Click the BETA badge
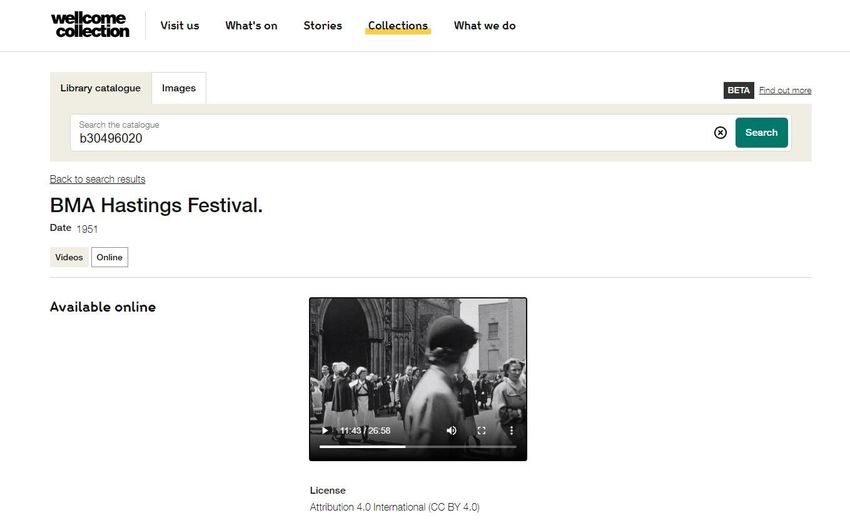Image resolution: width=850 pixels, height=530 pixels. click(x=738, y=91)
